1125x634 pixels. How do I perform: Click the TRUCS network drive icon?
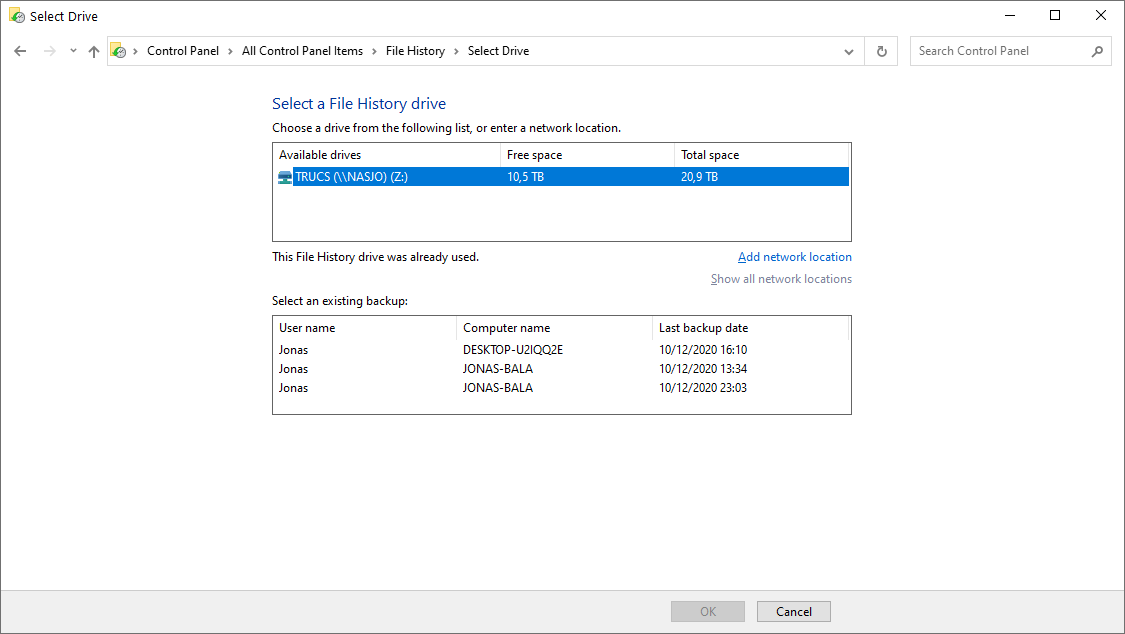coord(285,177)
